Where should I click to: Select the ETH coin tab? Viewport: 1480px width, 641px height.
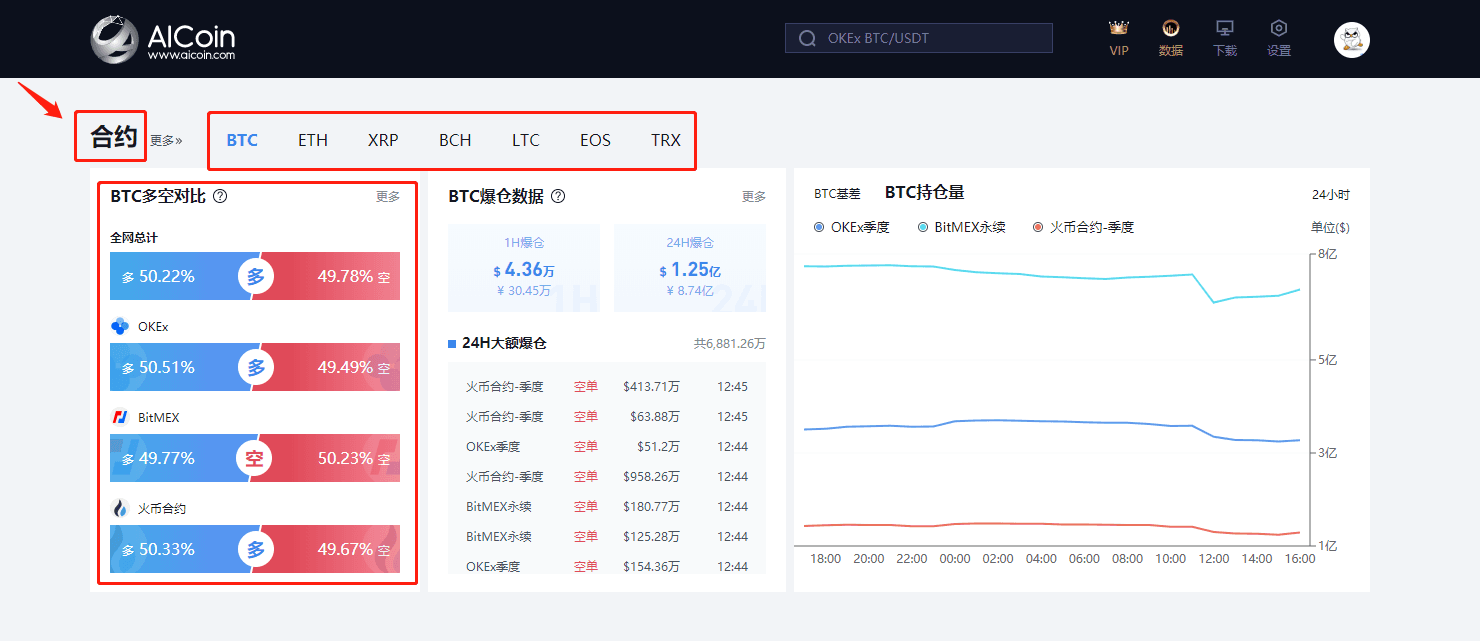(313, 140)
